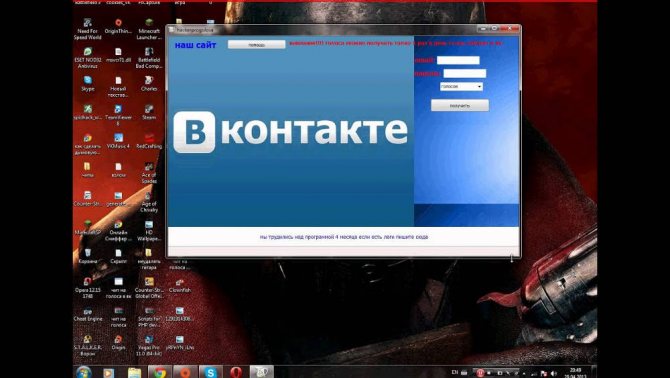Open the file explorer taskbar icon

pos(134,372)
